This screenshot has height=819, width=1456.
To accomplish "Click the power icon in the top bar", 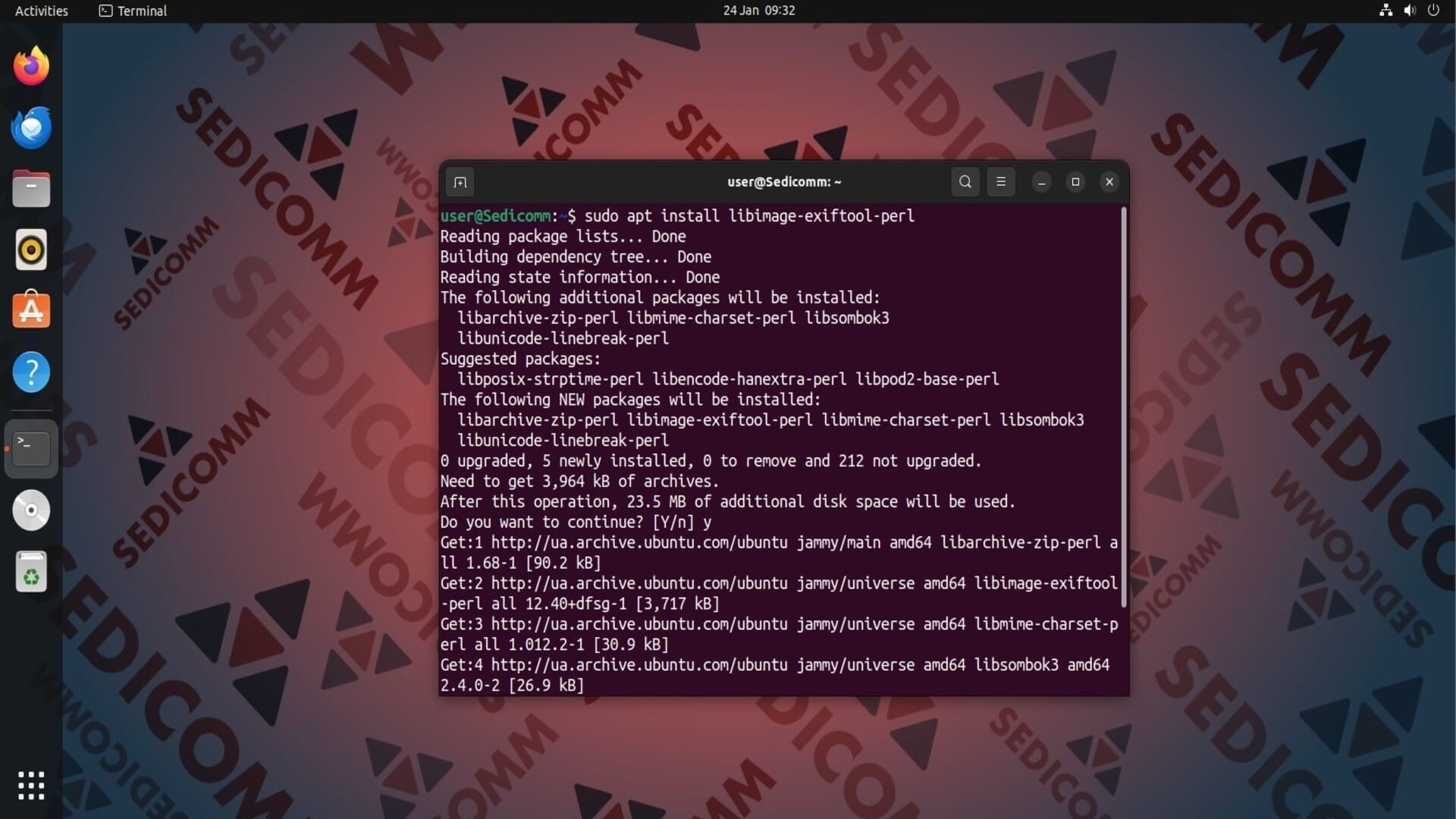I will pyautogui.click(x=1433, y=11).
